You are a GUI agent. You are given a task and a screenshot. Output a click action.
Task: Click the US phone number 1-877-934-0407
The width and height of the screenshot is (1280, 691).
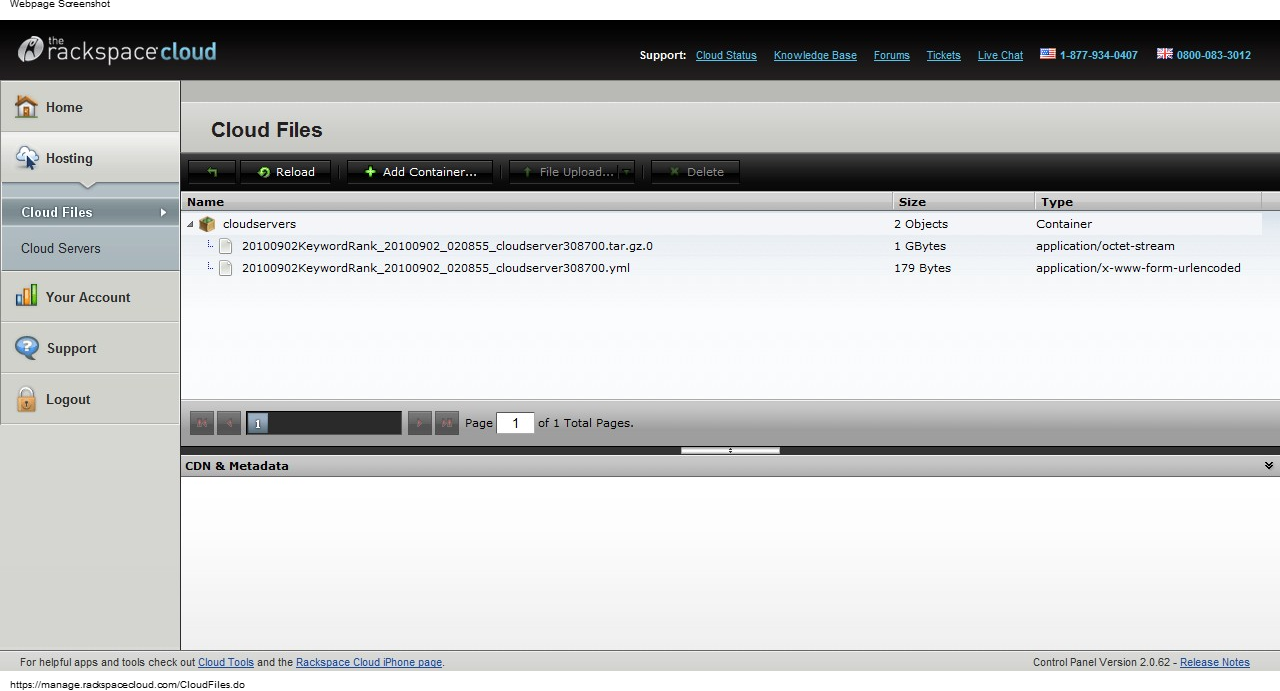[x=1099, y=55]
